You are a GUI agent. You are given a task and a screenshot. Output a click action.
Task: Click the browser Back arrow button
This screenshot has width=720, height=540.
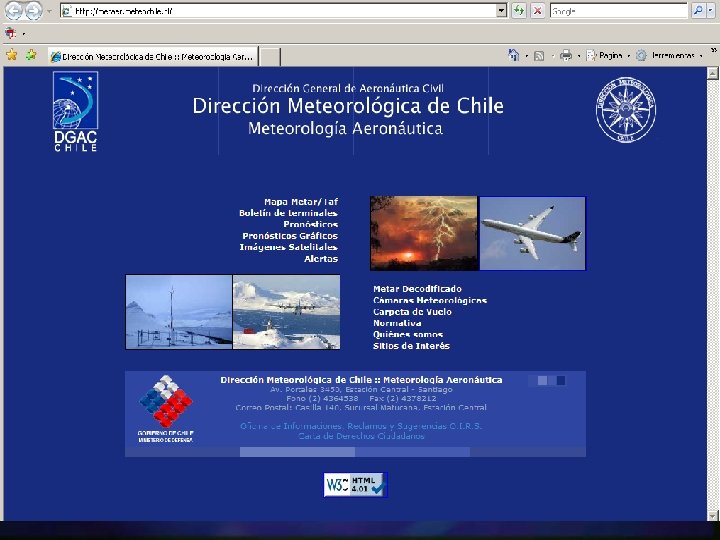click(13, 11)
